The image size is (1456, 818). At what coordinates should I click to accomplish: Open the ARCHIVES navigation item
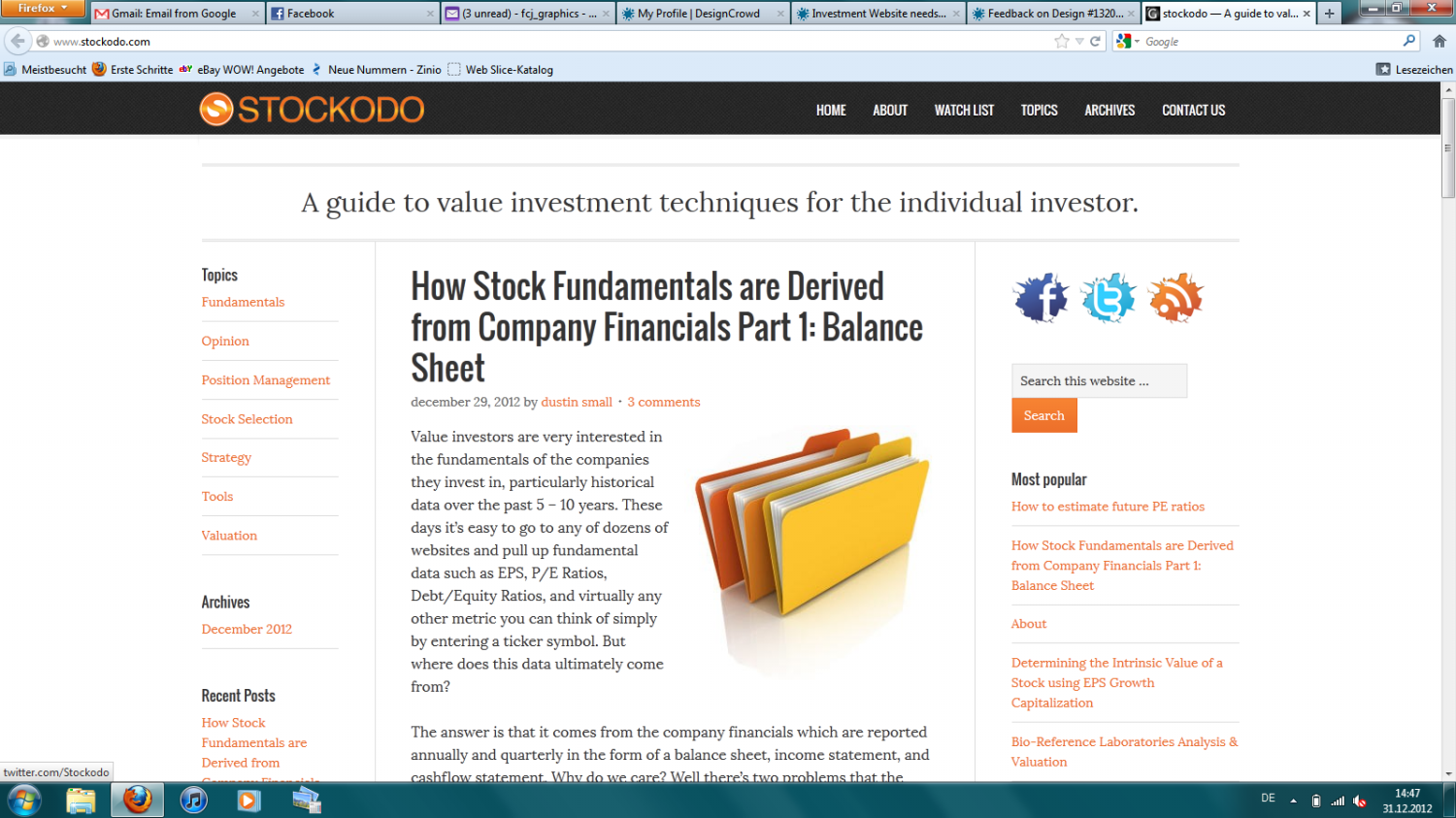(x=1109, y=110)
